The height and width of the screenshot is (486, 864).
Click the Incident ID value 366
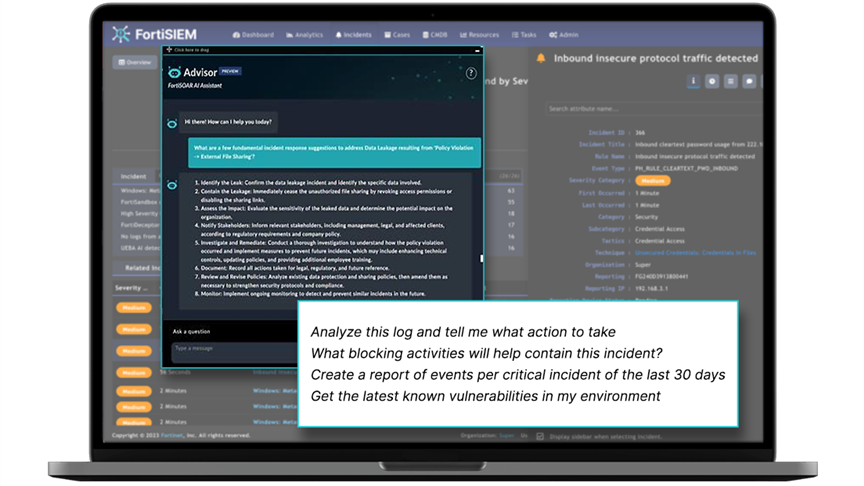pos(640,133)
